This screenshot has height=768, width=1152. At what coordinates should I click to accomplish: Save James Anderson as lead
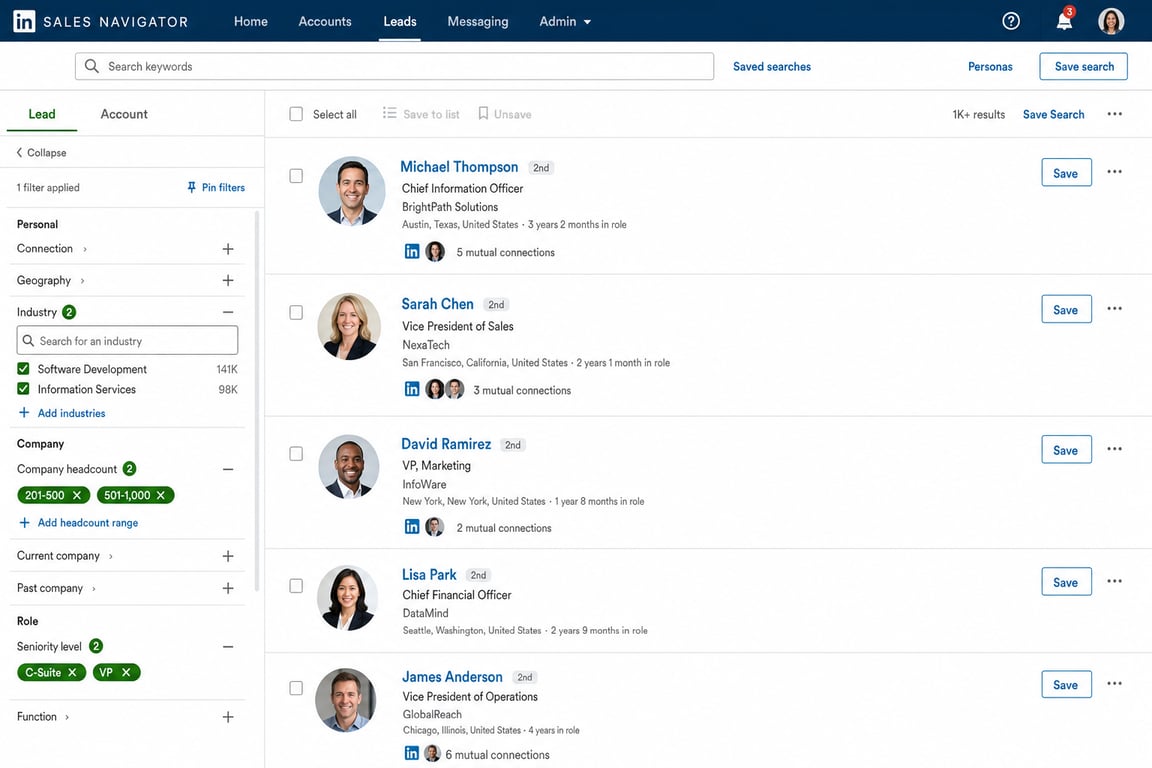point(1066,684)
